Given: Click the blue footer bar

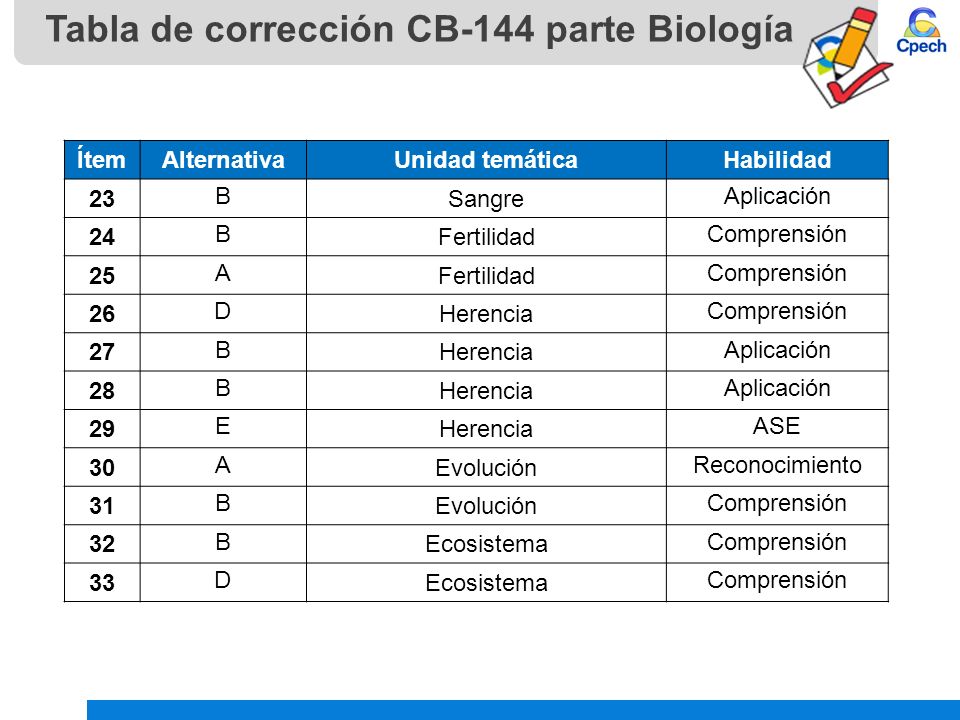Looking at the screenshot, I should click(x=523, y=710).
